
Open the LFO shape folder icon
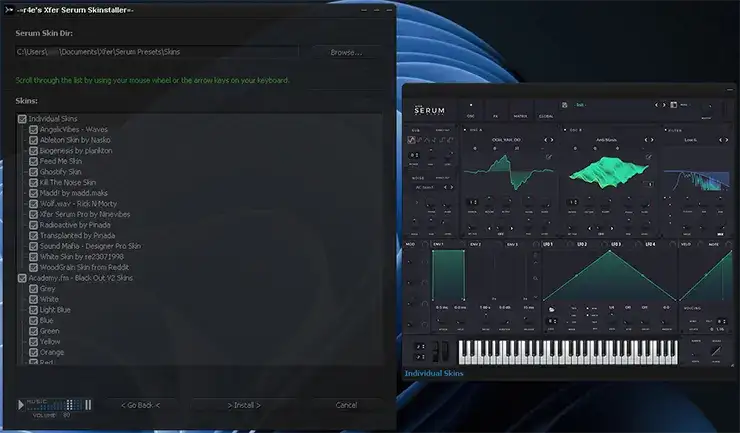(x=551, y=310)
